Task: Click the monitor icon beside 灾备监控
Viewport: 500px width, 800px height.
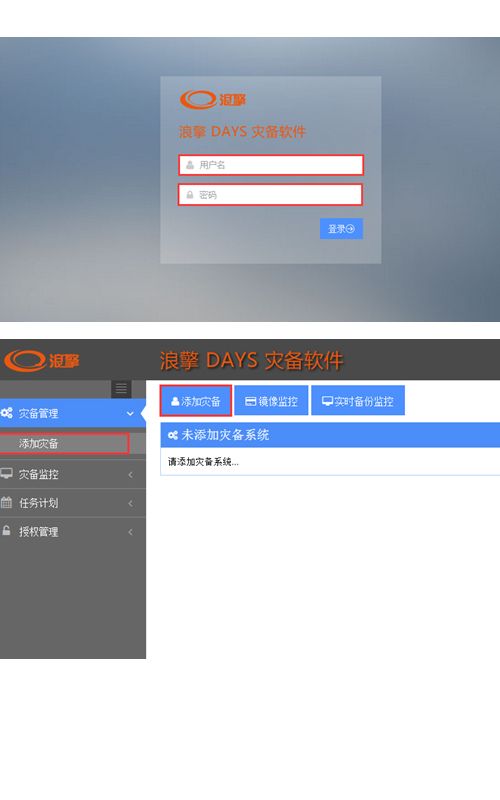Action: coord(7,473)
